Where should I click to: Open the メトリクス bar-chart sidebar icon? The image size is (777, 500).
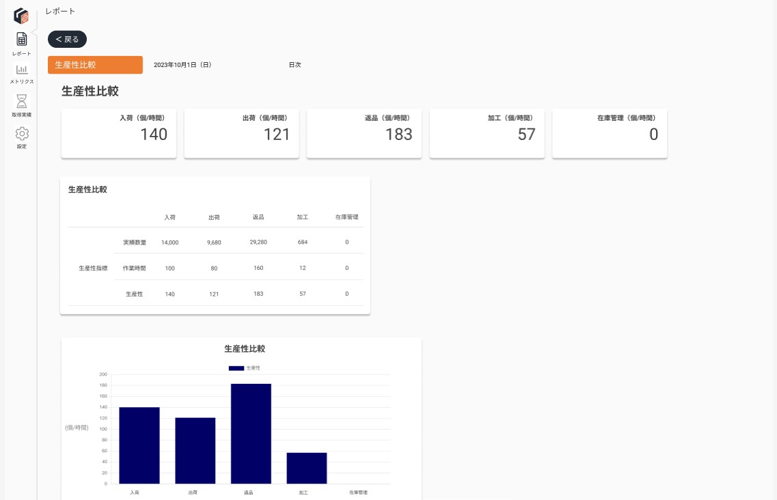[x=21, y=70]
